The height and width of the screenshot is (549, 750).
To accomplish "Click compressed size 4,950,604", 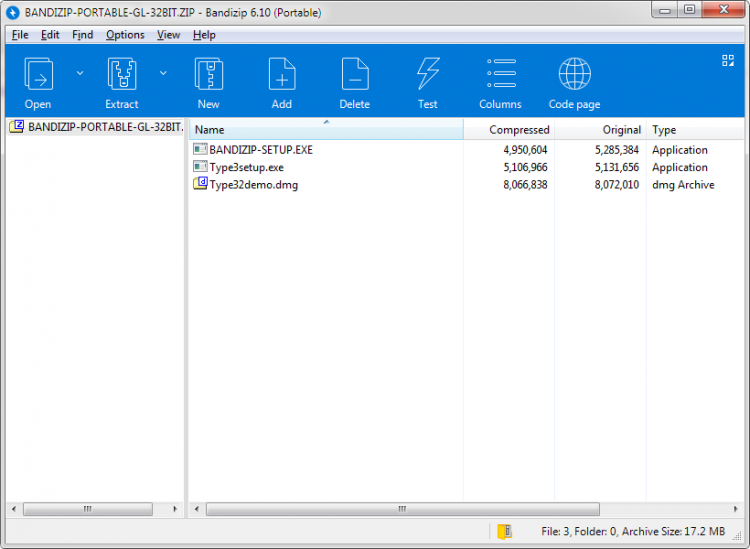I will (x=525, y=150).
